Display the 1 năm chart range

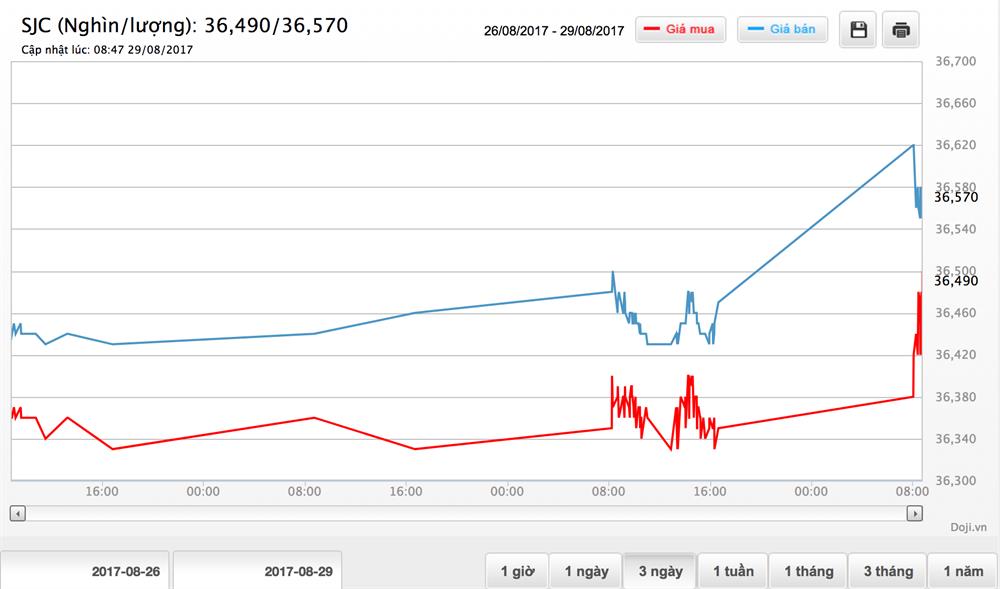(x=963, y=571)
